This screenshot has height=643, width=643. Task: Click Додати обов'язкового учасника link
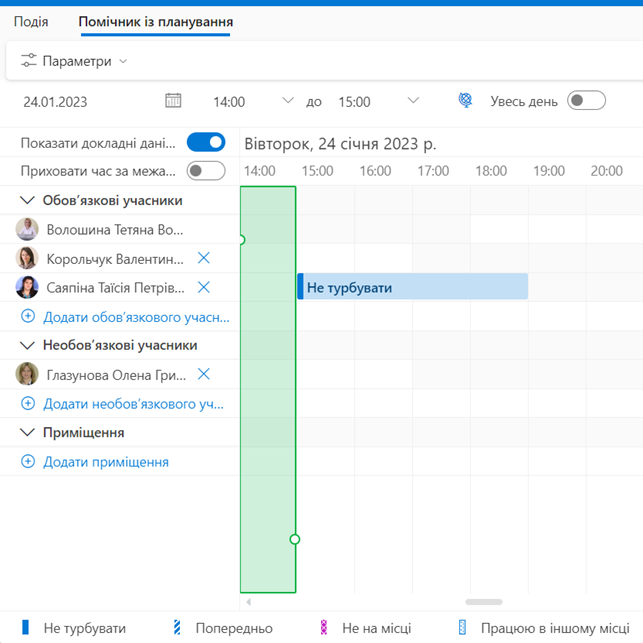pos(136,317)
